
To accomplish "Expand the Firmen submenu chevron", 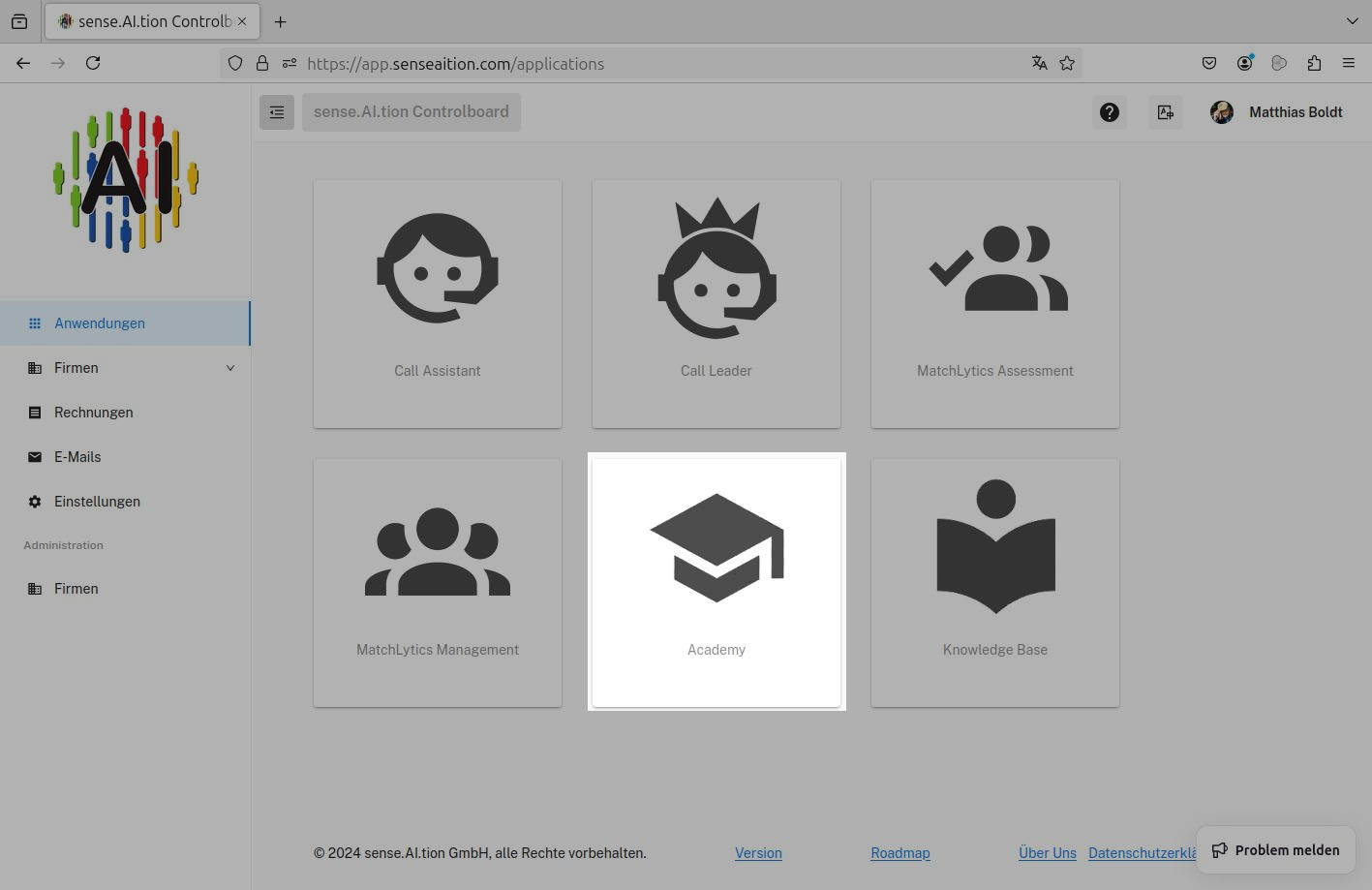I will (230, 368).
